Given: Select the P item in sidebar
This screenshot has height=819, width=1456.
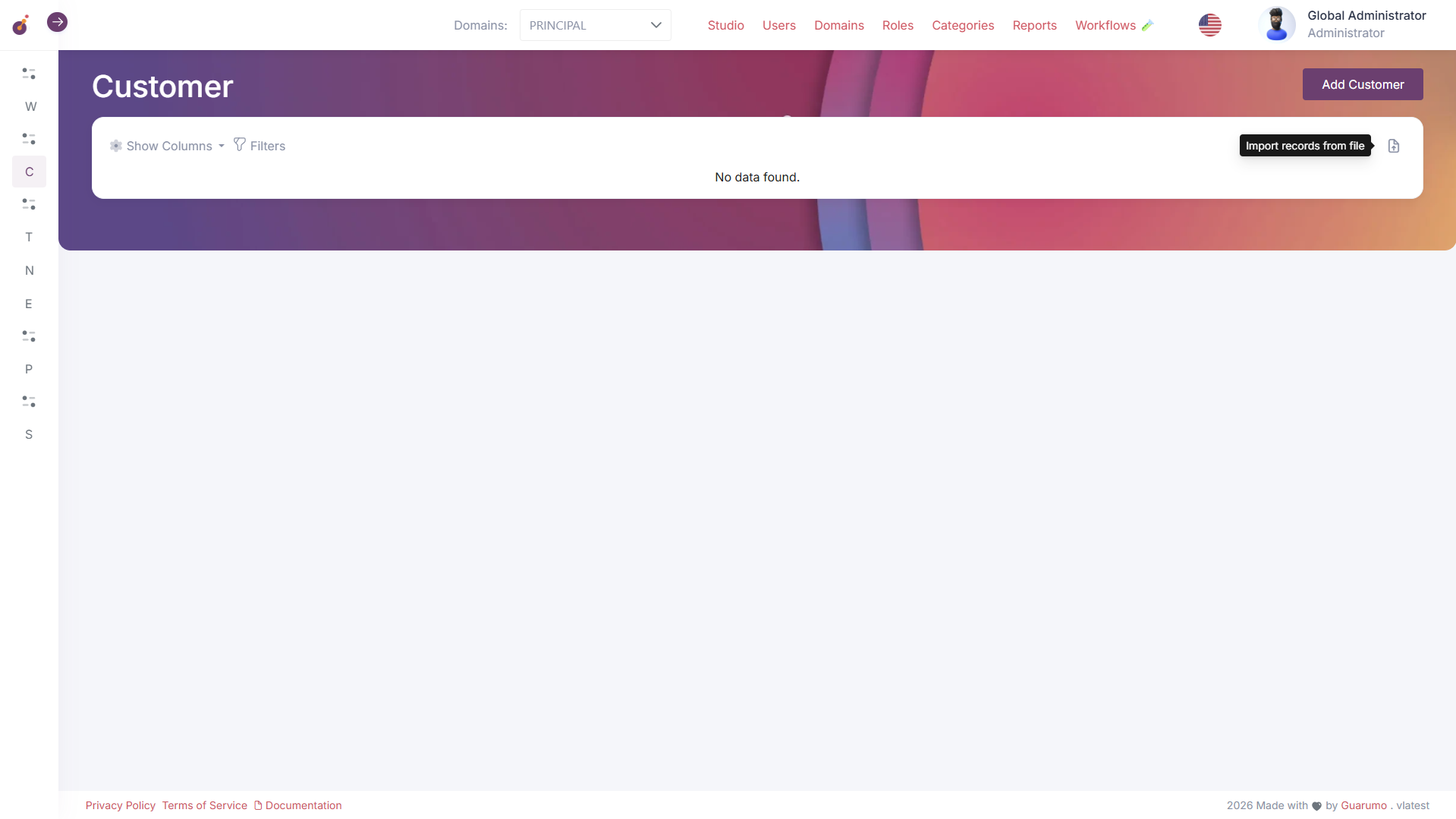Looking at the screenshot, I should pos(29,369).
